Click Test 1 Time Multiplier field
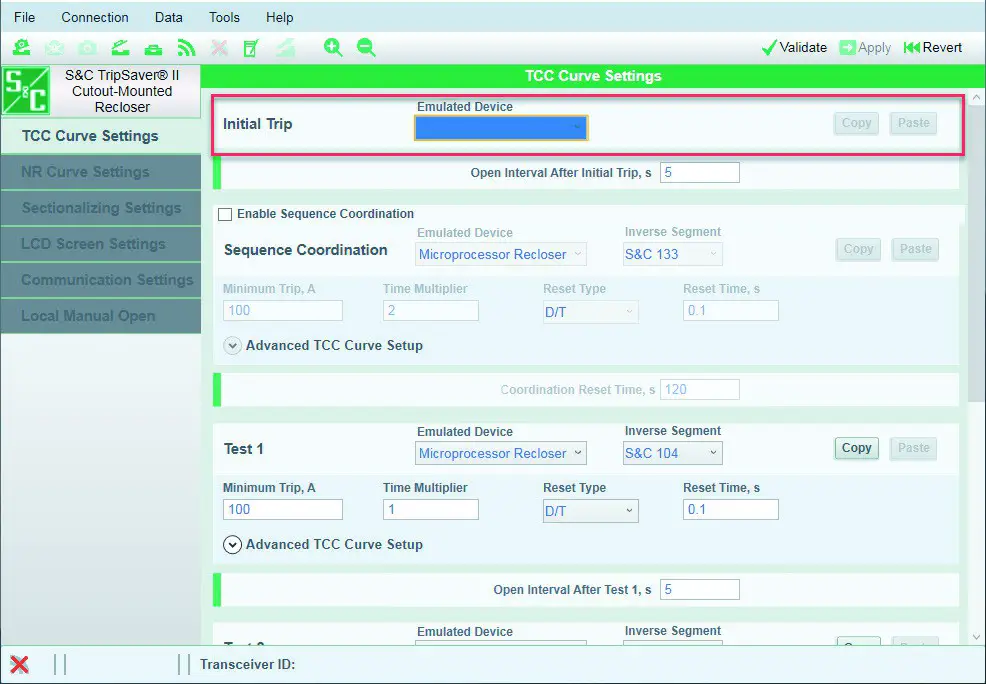 (430, 509)
